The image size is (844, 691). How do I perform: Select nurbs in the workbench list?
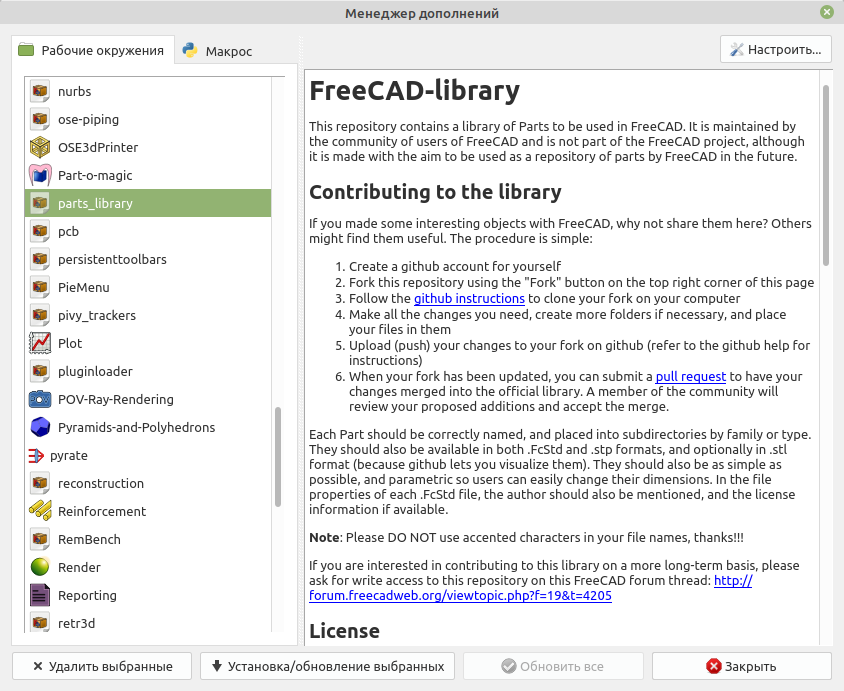tap(148, 91)
